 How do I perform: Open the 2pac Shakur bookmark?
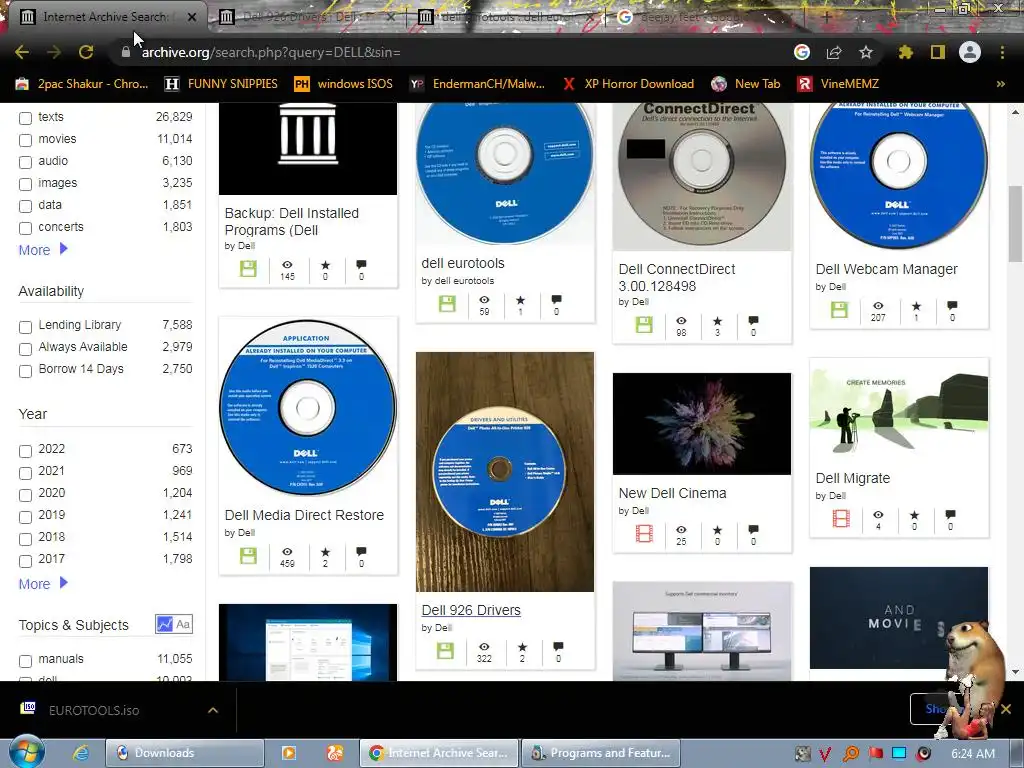pyautogui.click(x=82, y=84)
